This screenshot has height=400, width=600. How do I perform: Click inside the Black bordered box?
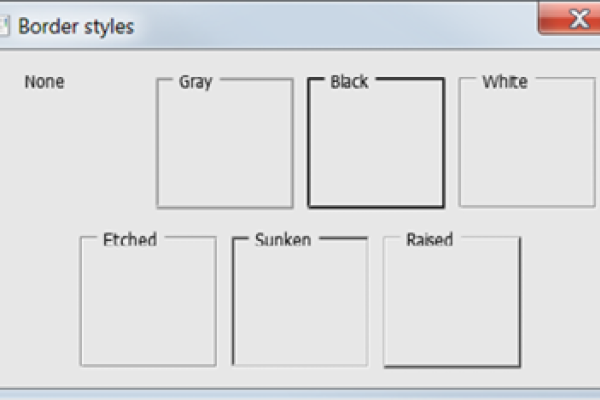click(x=376, y=148)
